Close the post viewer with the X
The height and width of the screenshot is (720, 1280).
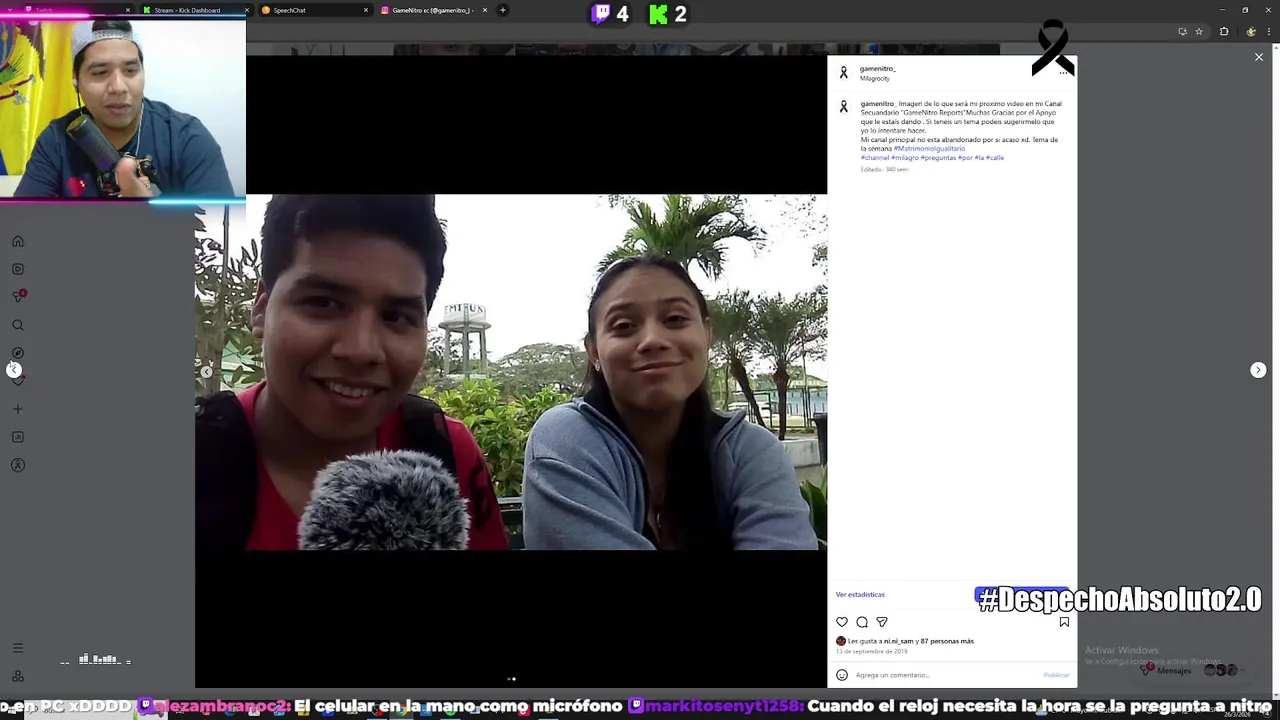1259,57
